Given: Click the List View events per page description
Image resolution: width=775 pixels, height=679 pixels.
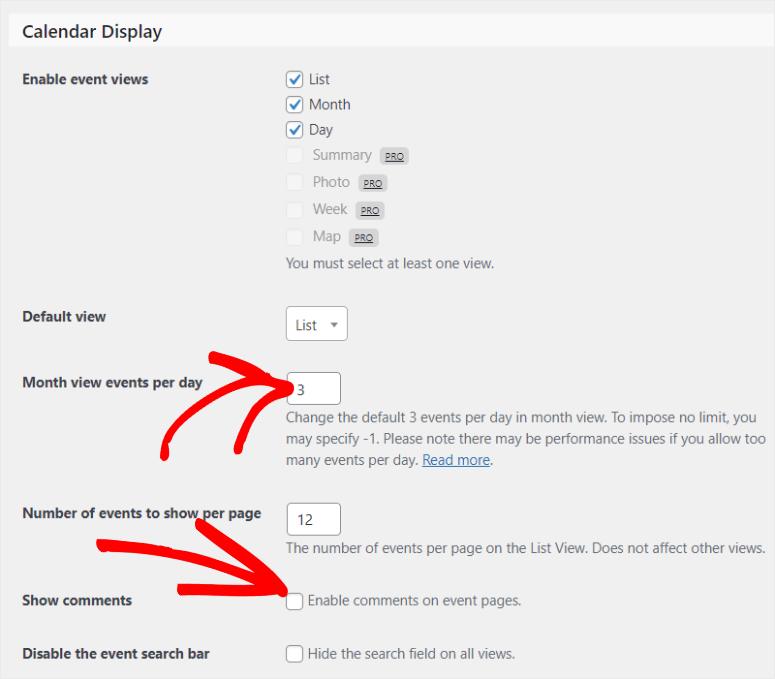Looking at the screenshot, I should (x=525, y=548).
